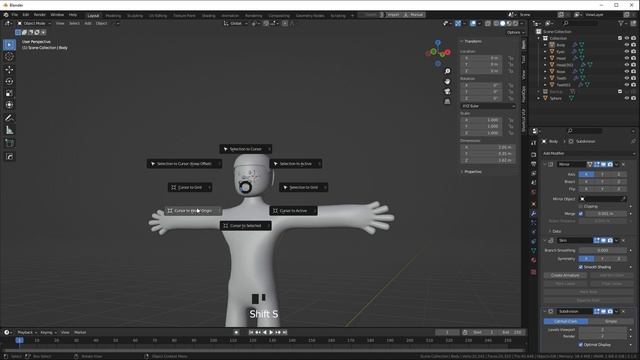Choose Cursor to Active pie option
This screenshot has width=640, height=360.
point(293,211)
